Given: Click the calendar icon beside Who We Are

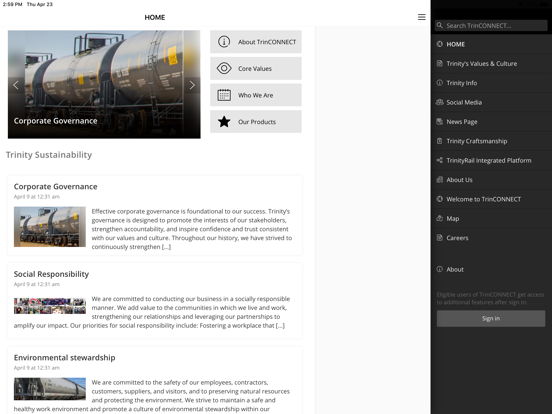Looking at the screenshot, I should coord(224,95).
